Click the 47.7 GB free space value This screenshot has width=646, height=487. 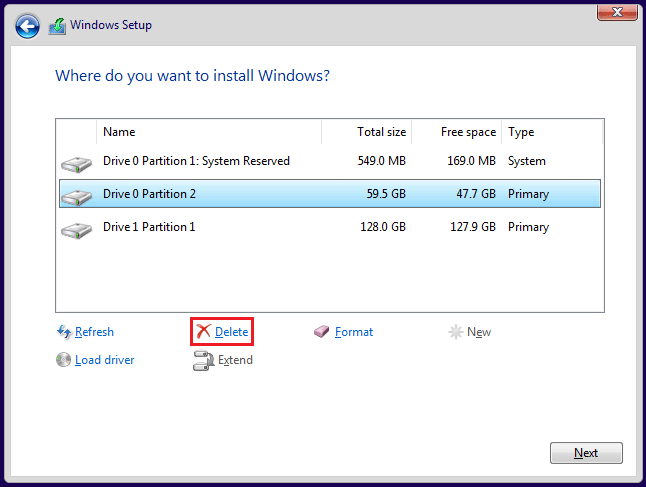476,194
